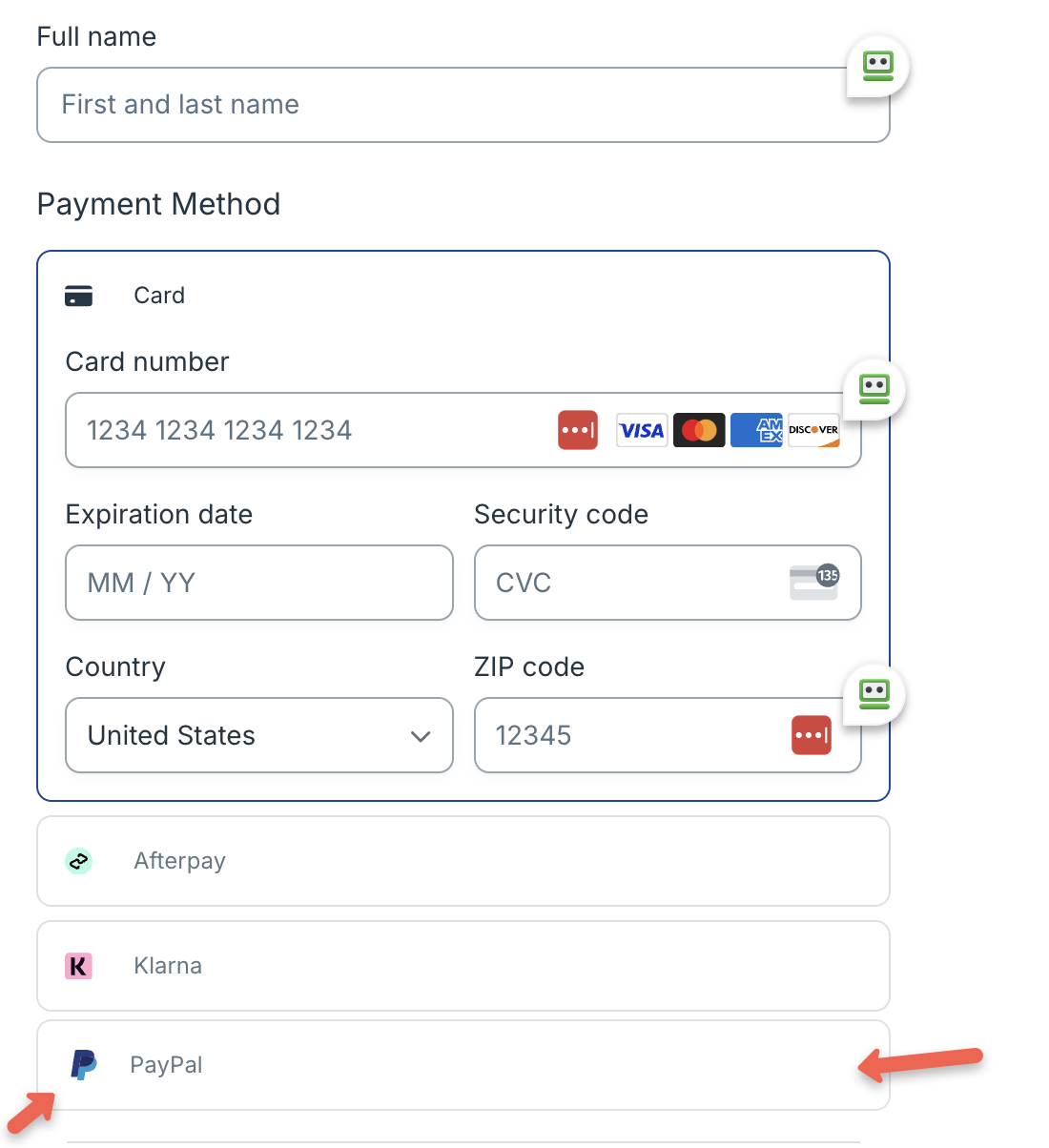
Task: Focus the Expiration date MM / YY field
Action: (x=259, y=583)
